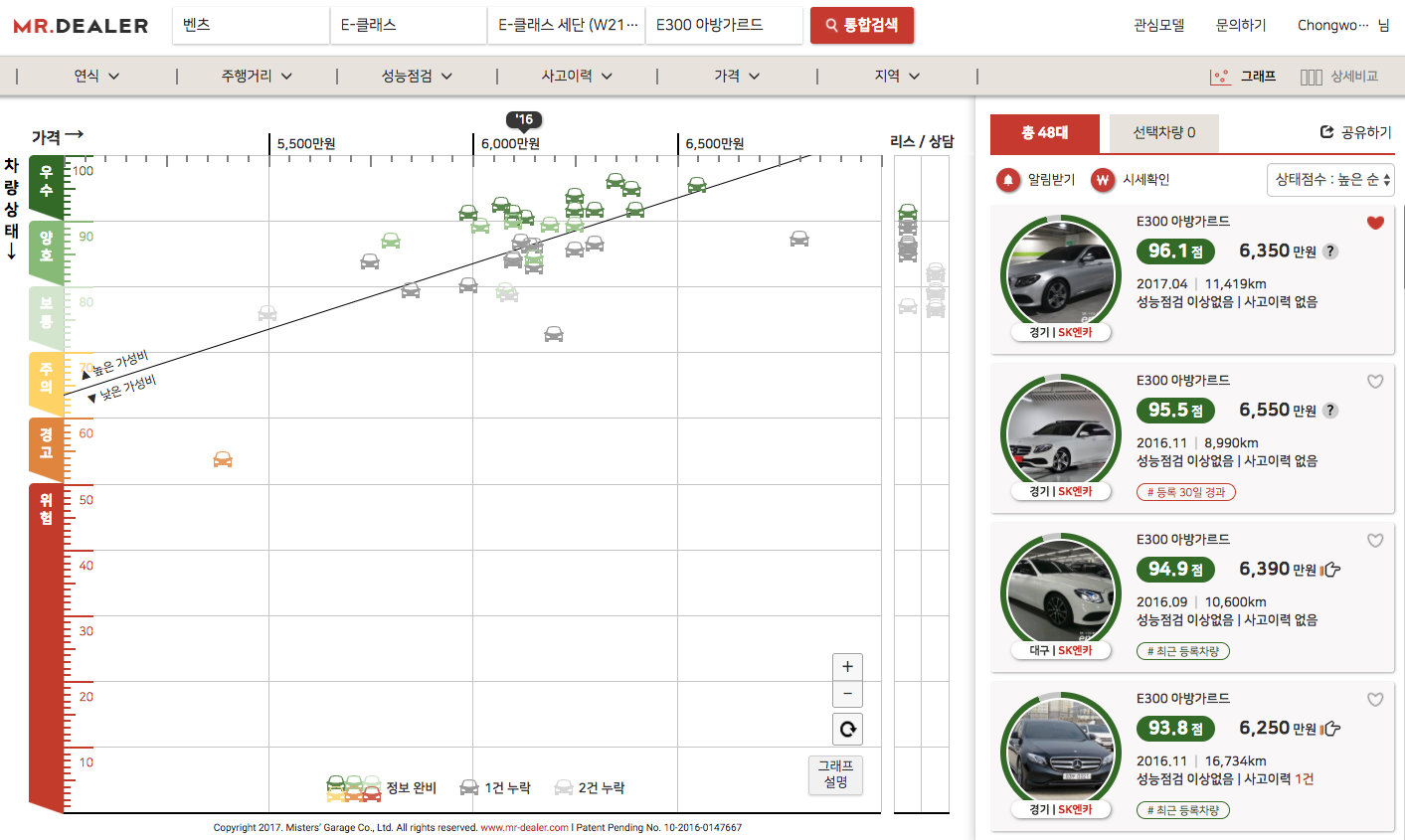The height and width of the screenshot is (840, 1405).
Task: Expand the 주행거리 filter
Action: tap(257, 76)
